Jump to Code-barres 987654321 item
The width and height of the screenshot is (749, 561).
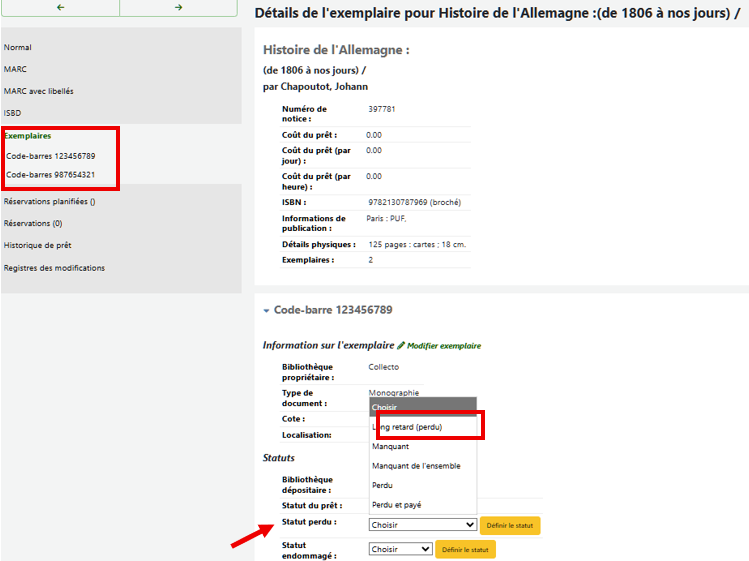pyautogui.click(x=51, y=175)
